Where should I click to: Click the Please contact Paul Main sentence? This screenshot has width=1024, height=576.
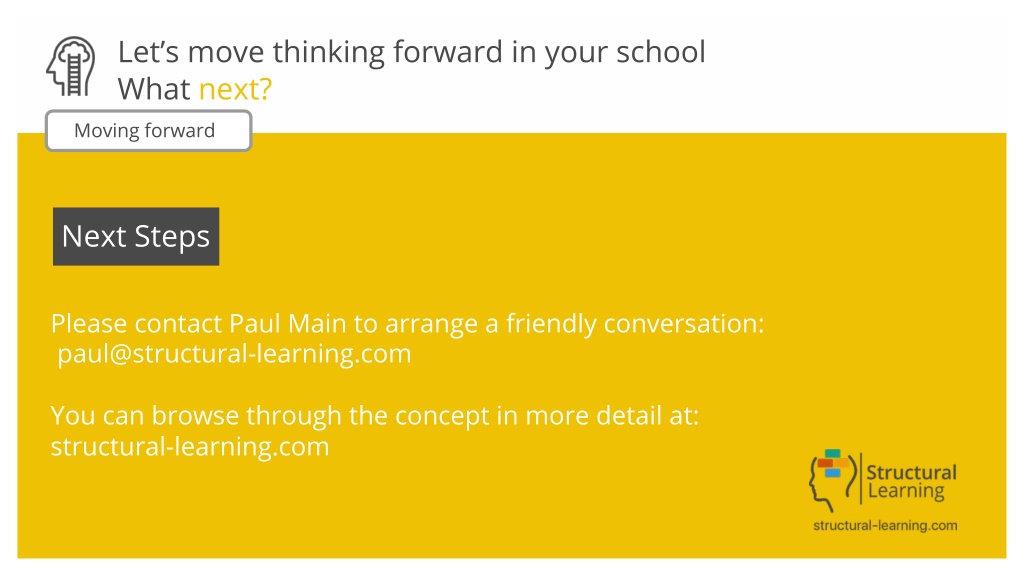(408, 324)
